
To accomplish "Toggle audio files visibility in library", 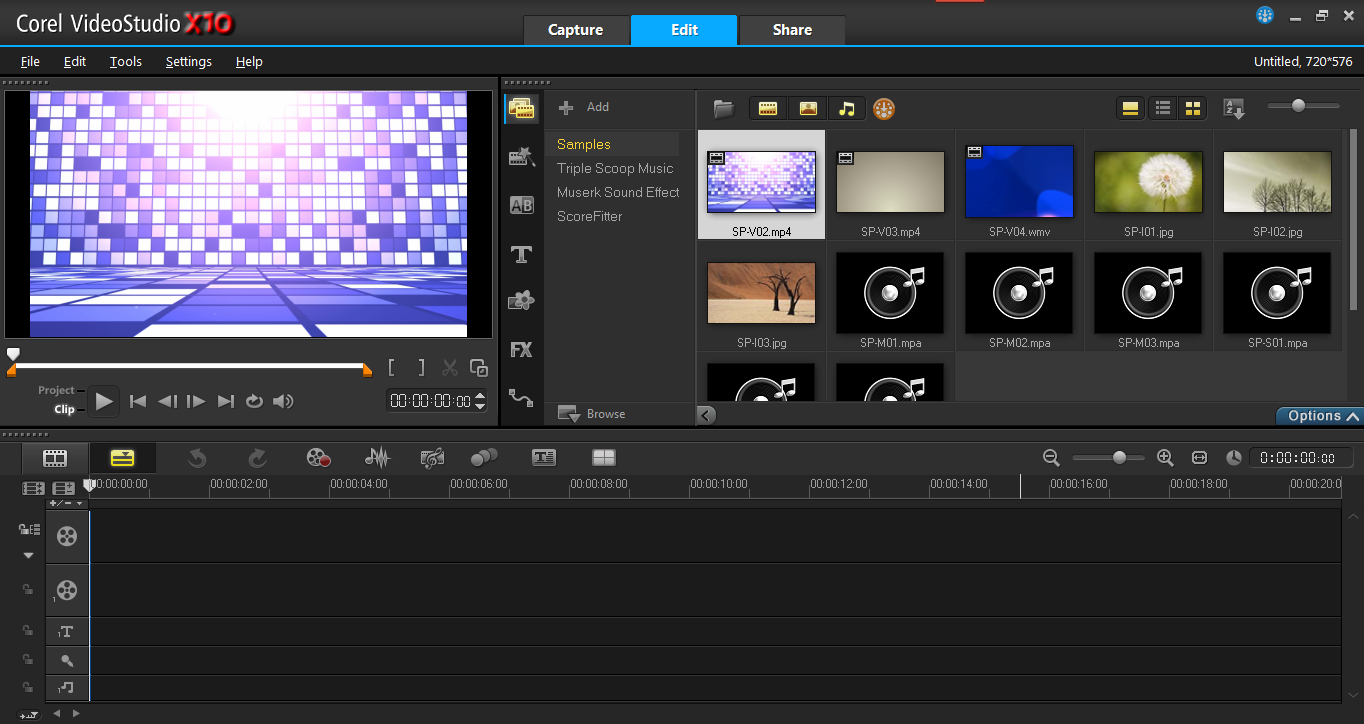I will pyautogui.click(x=847, y=109).
